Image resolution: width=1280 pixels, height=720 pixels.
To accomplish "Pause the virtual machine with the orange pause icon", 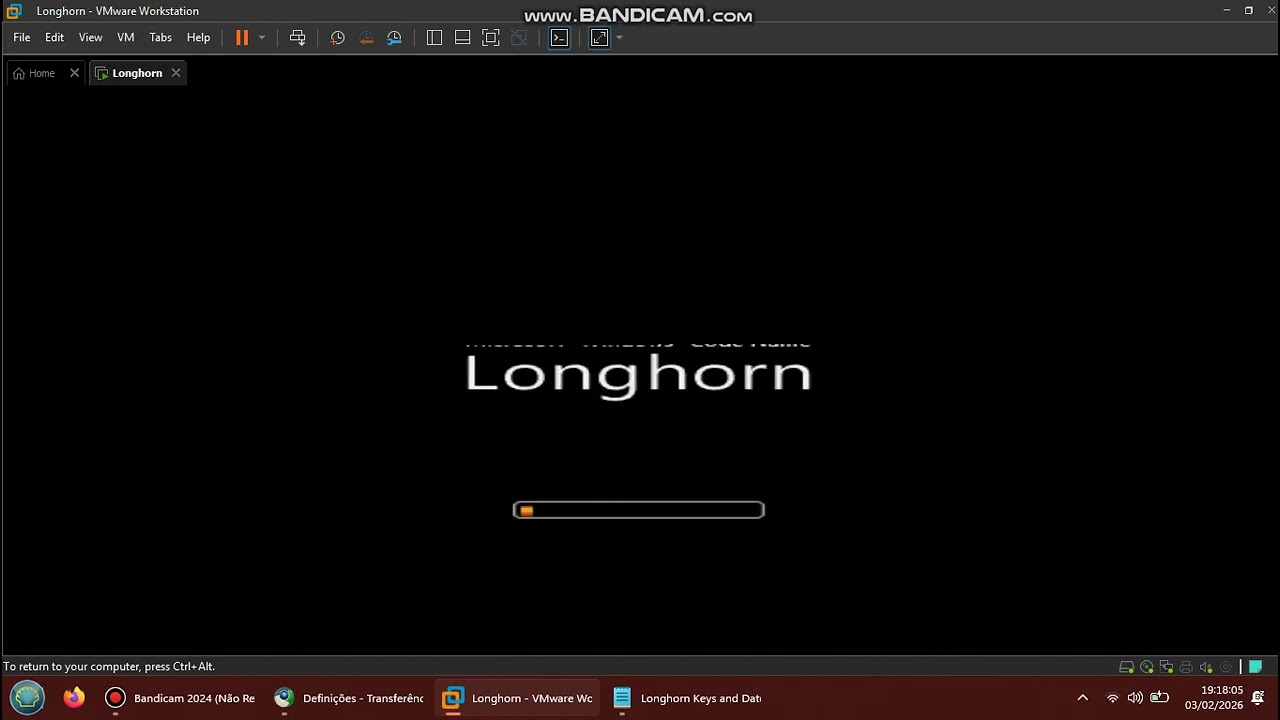I will coord(241,37).
